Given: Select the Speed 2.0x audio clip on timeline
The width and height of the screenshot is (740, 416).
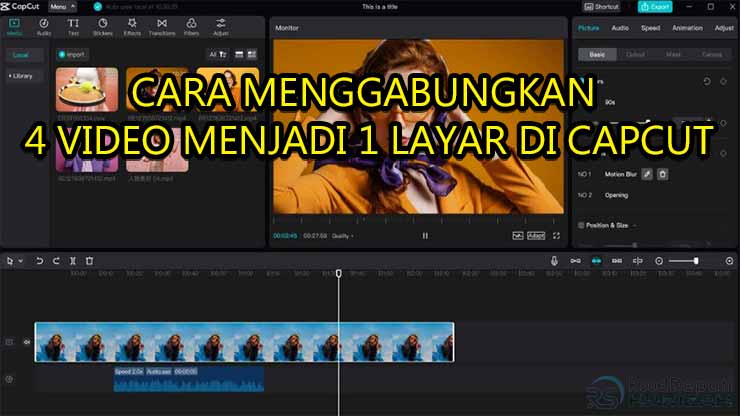Looking at the screenshot, I should coord(188,379).
